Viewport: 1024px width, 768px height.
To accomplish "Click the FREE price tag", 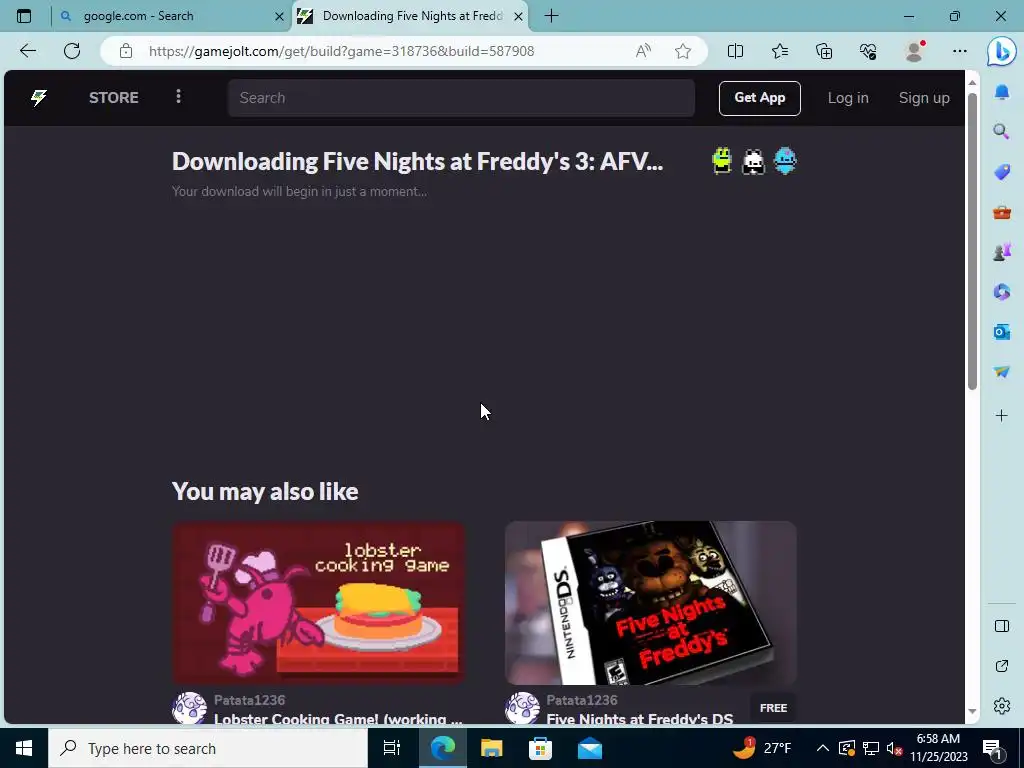I will [x=773, y=708].
